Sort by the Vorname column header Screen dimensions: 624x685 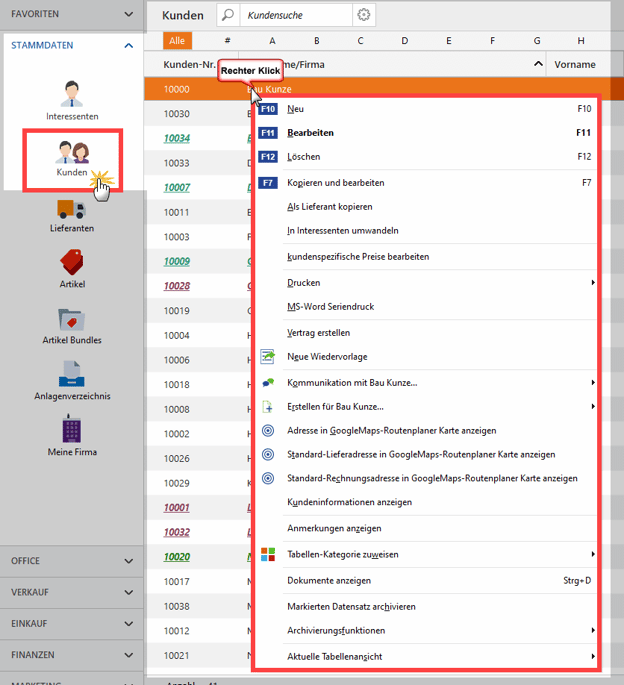point(574,64)
